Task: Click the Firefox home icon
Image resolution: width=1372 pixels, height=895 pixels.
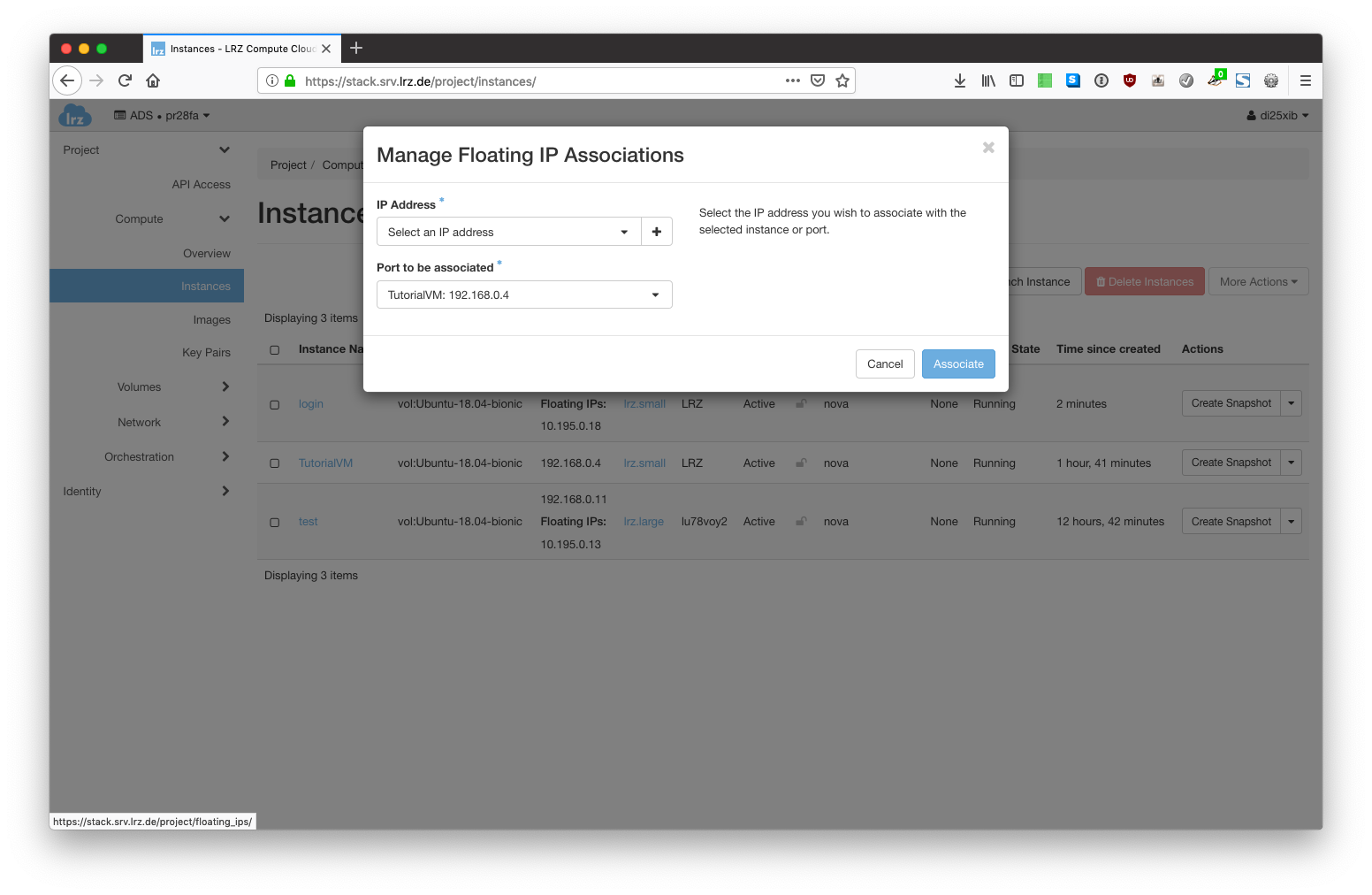Action: pyautogui.click(x=153, y=80)
